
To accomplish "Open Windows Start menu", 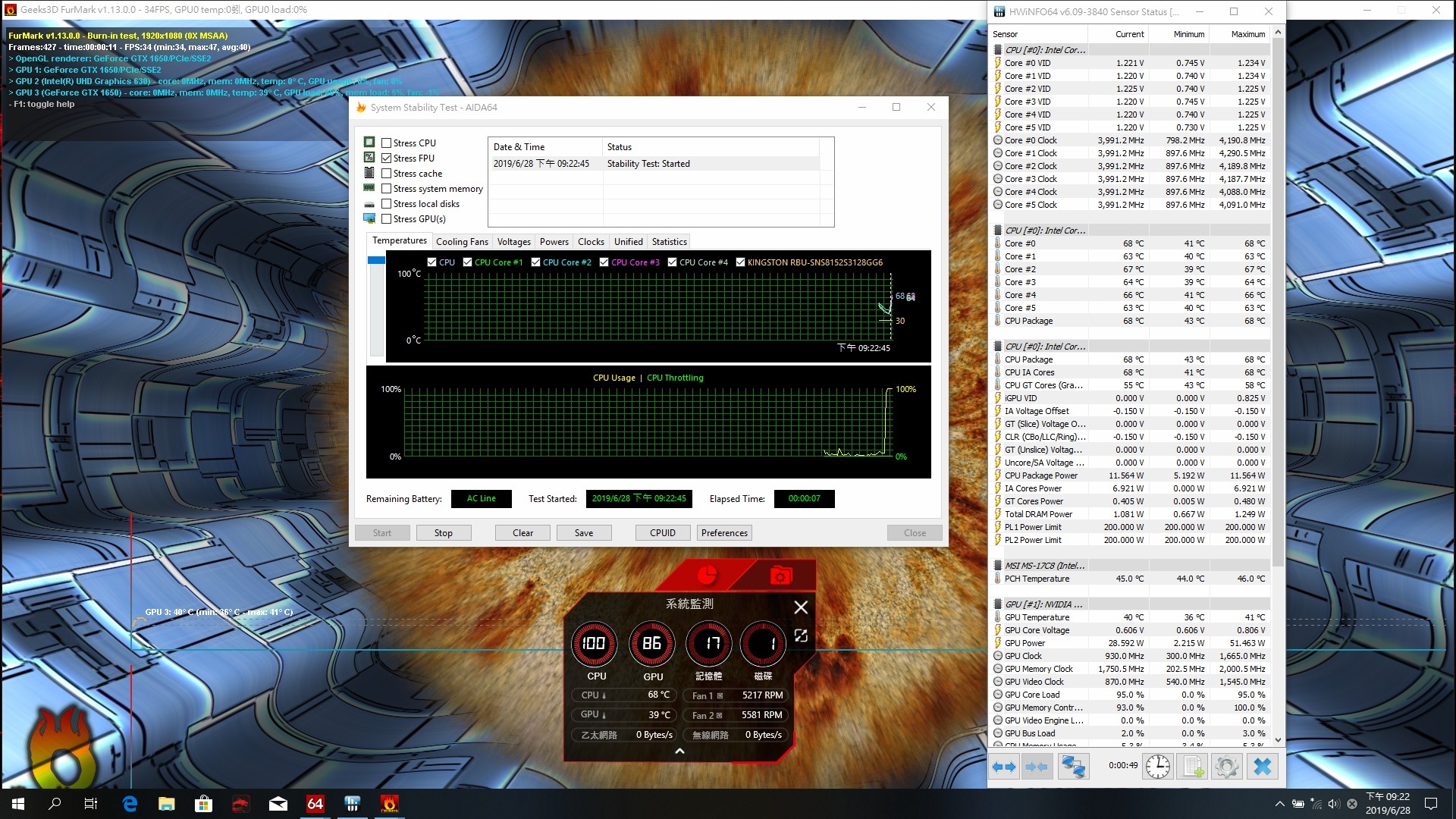I will pos(18,804).
